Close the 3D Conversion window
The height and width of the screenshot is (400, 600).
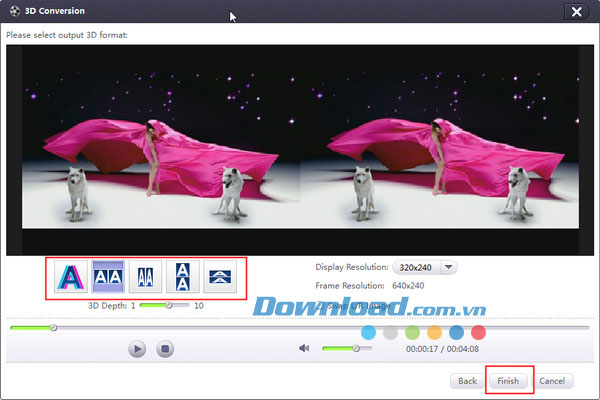click(x=577, y=12)
